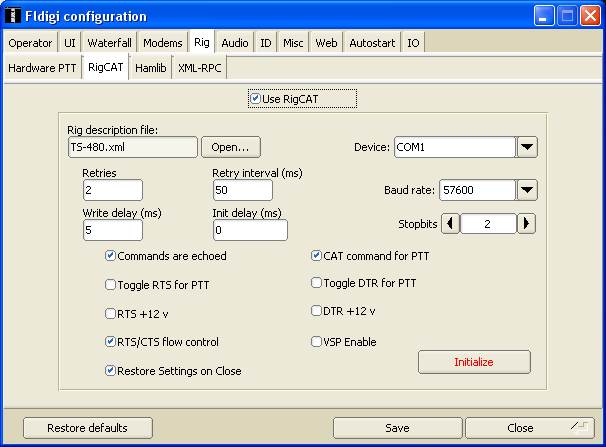Viewport: 606px width, 447px height.
Task: Click Restore defaults button
Action: pyautogui.click(x=88, y=428)
